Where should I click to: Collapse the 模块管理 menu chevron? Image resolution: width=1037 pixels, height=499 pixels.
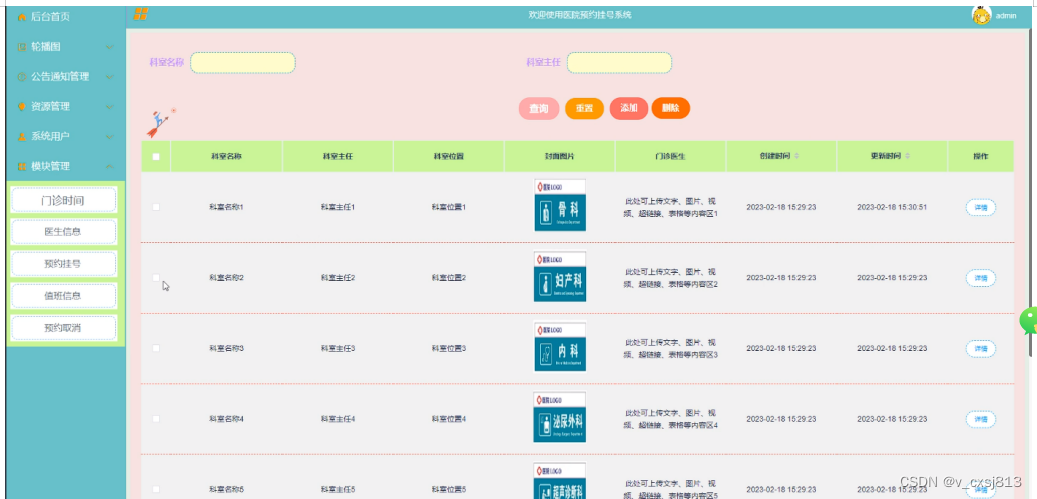tap(110, 166)
